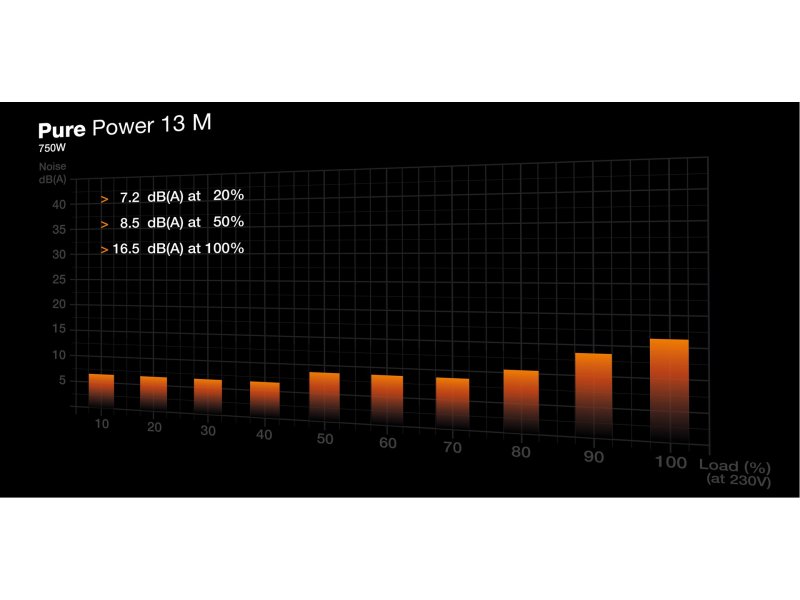Click the "Pure Power 13 M" chart title
This screenshot has height=600, width=800.
[125, 126]
